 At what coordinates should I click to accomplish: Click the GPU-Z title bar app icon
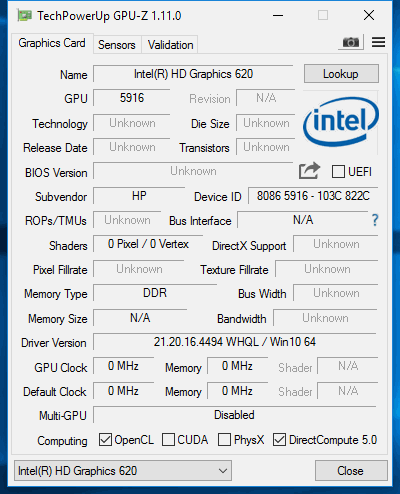[x=25, y=16]
